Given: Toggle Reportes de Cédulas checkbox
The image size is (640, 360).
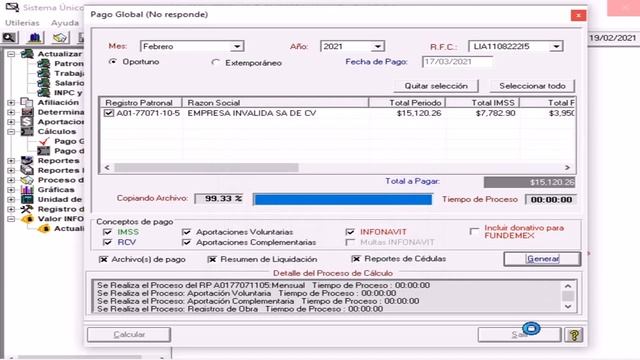Looking at the screenshot, I should (356, 259).
